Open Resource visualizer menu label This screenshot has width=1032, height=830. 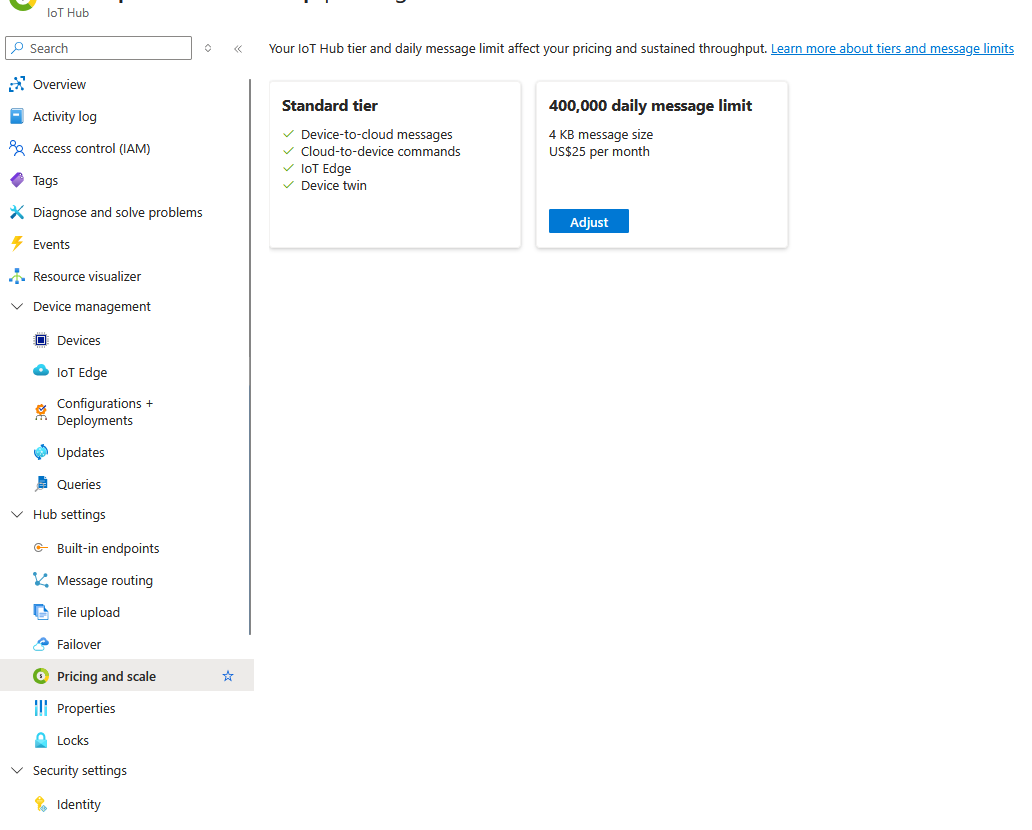click(x=87, y=276)
